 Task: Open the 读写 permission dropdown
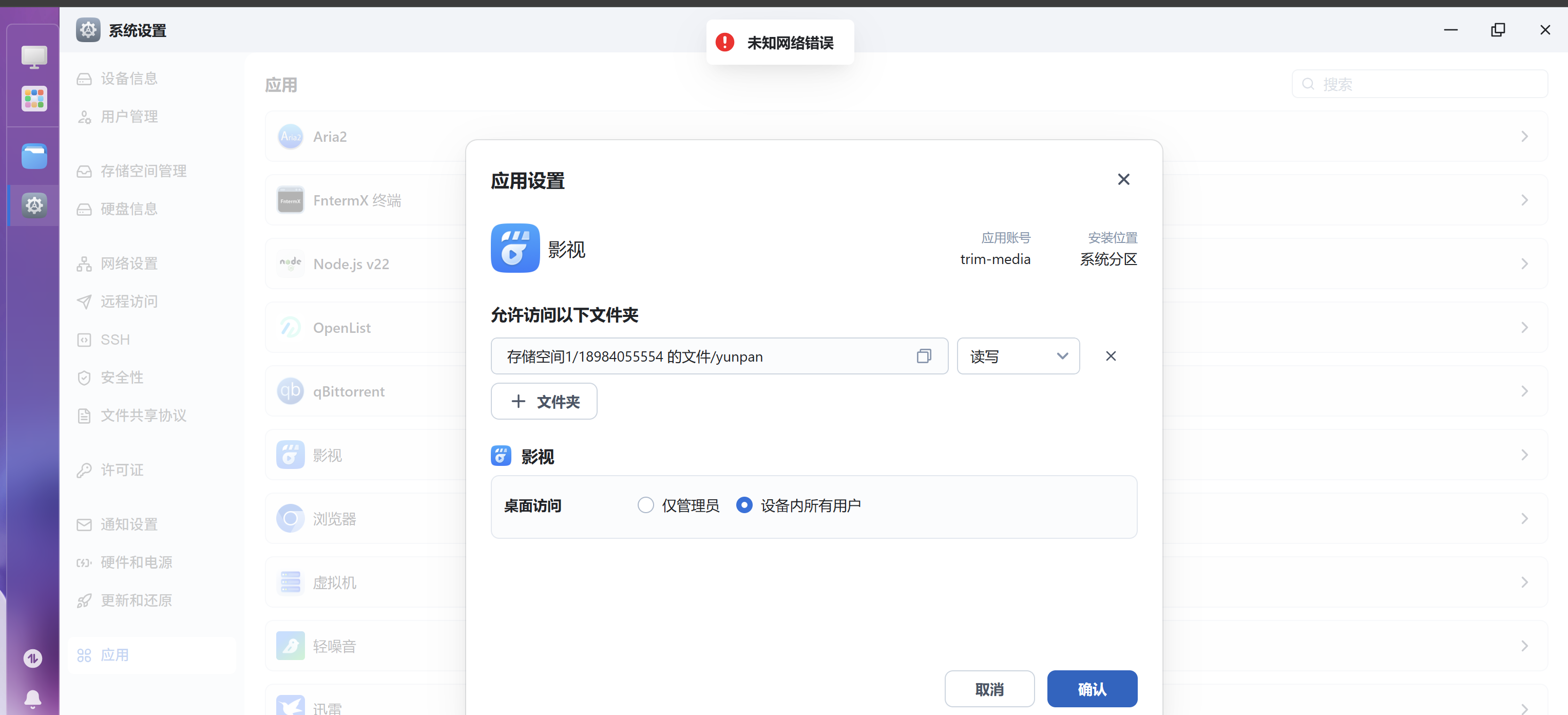[1018, 356]
